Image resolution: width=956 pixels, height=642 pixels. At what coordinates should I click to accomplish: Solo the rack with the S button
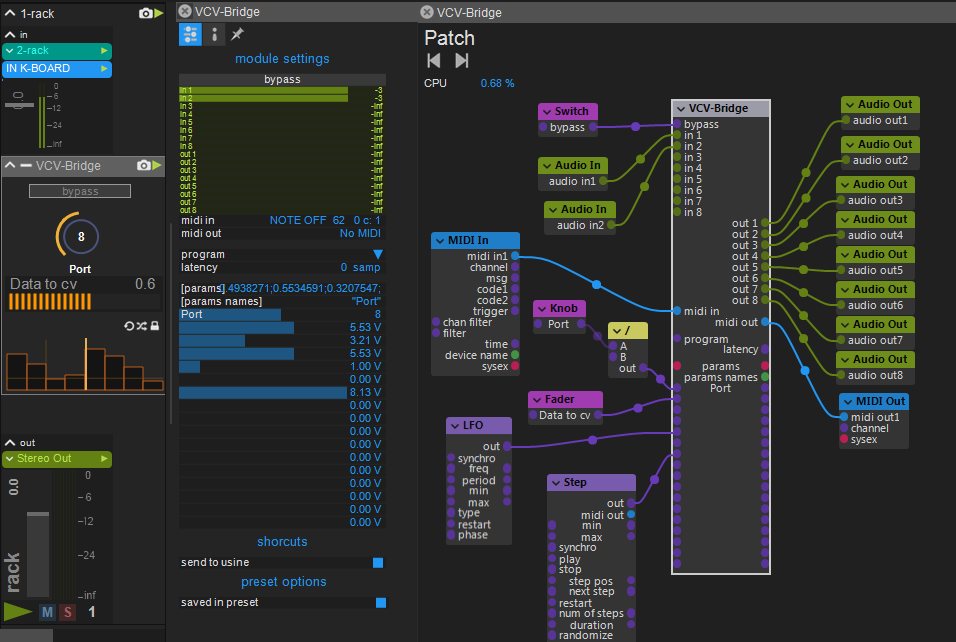point(68,612)
